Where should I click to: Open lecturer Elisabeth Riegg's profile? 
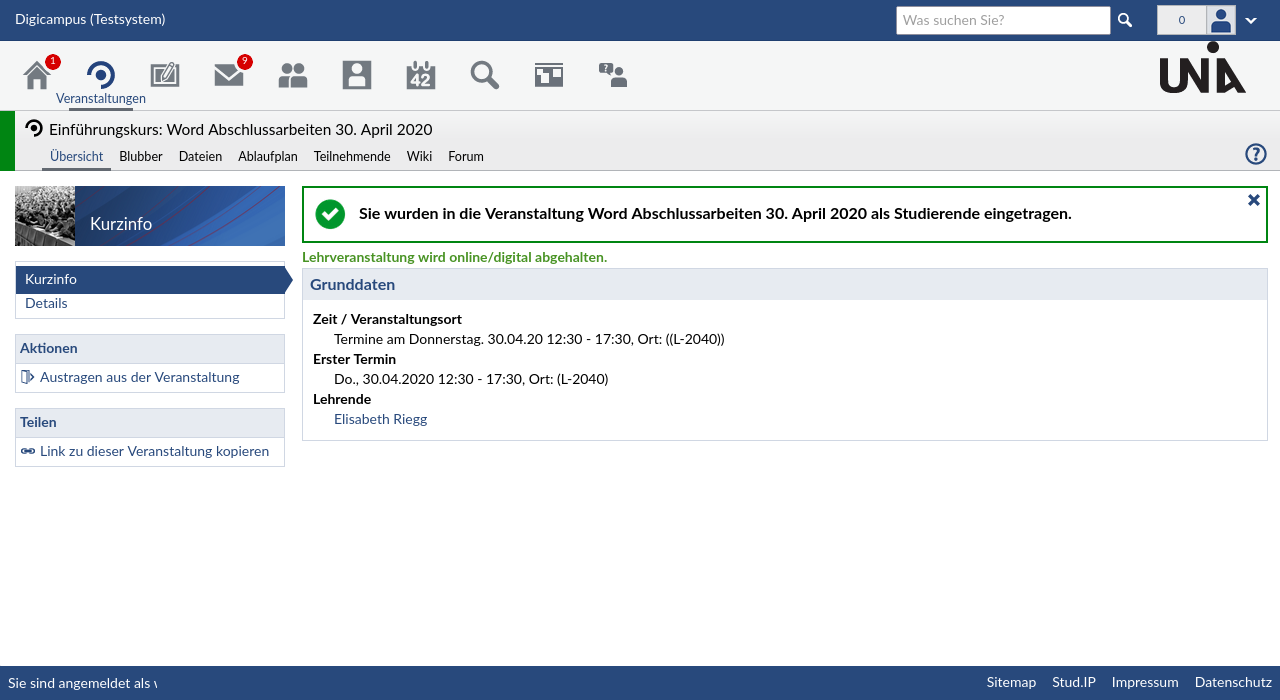(380, 419)
